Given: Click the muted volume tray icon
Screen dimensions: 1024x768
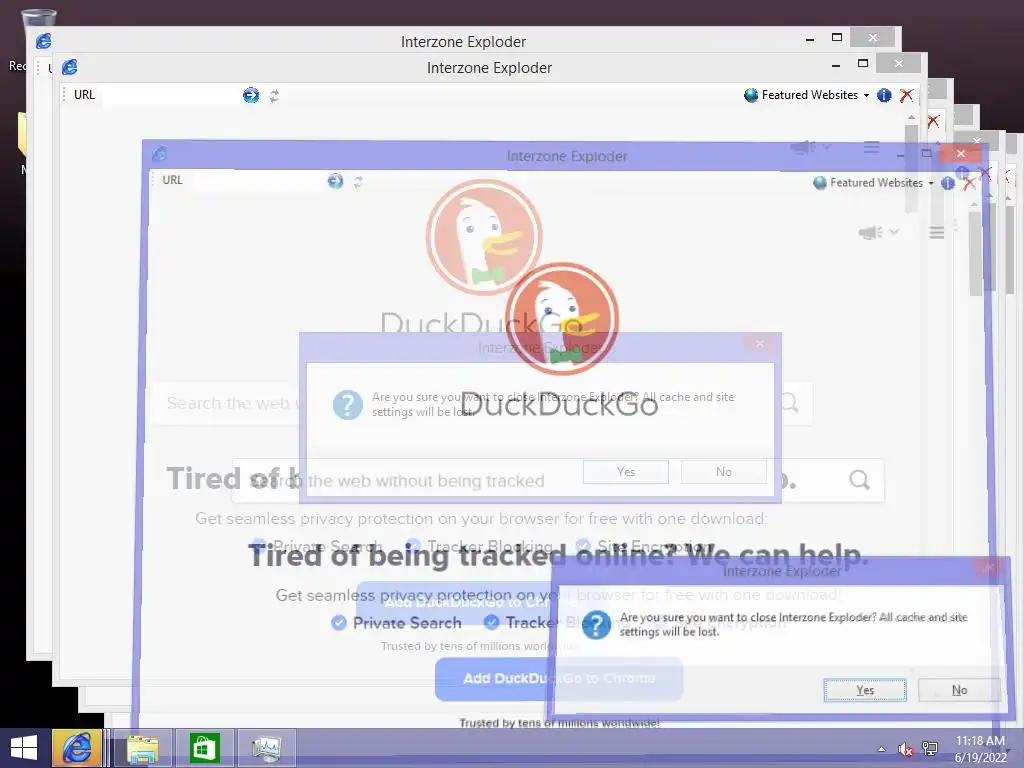Looking at the screenshot, I should [905, 749].
